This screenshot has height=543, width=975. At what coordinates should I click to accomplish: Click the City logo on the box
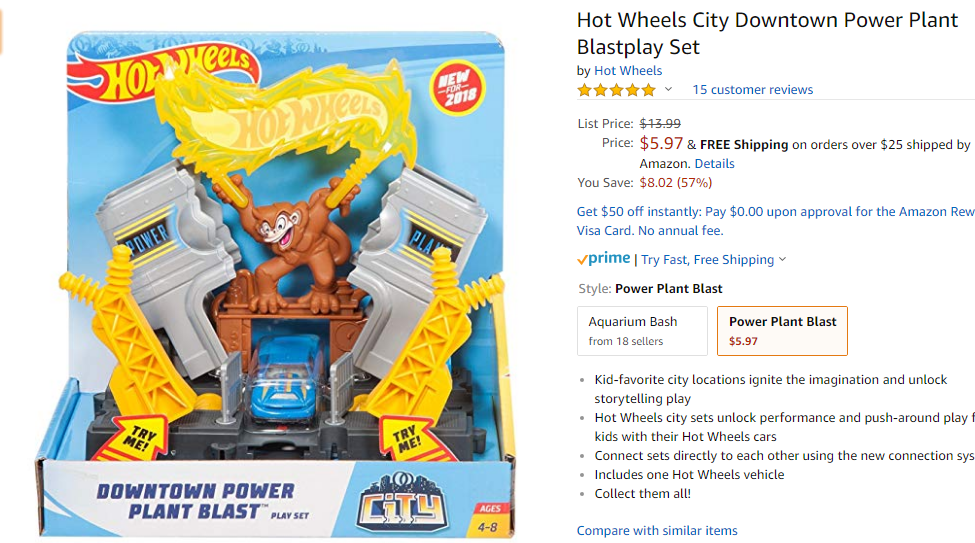tap(402, 503)
